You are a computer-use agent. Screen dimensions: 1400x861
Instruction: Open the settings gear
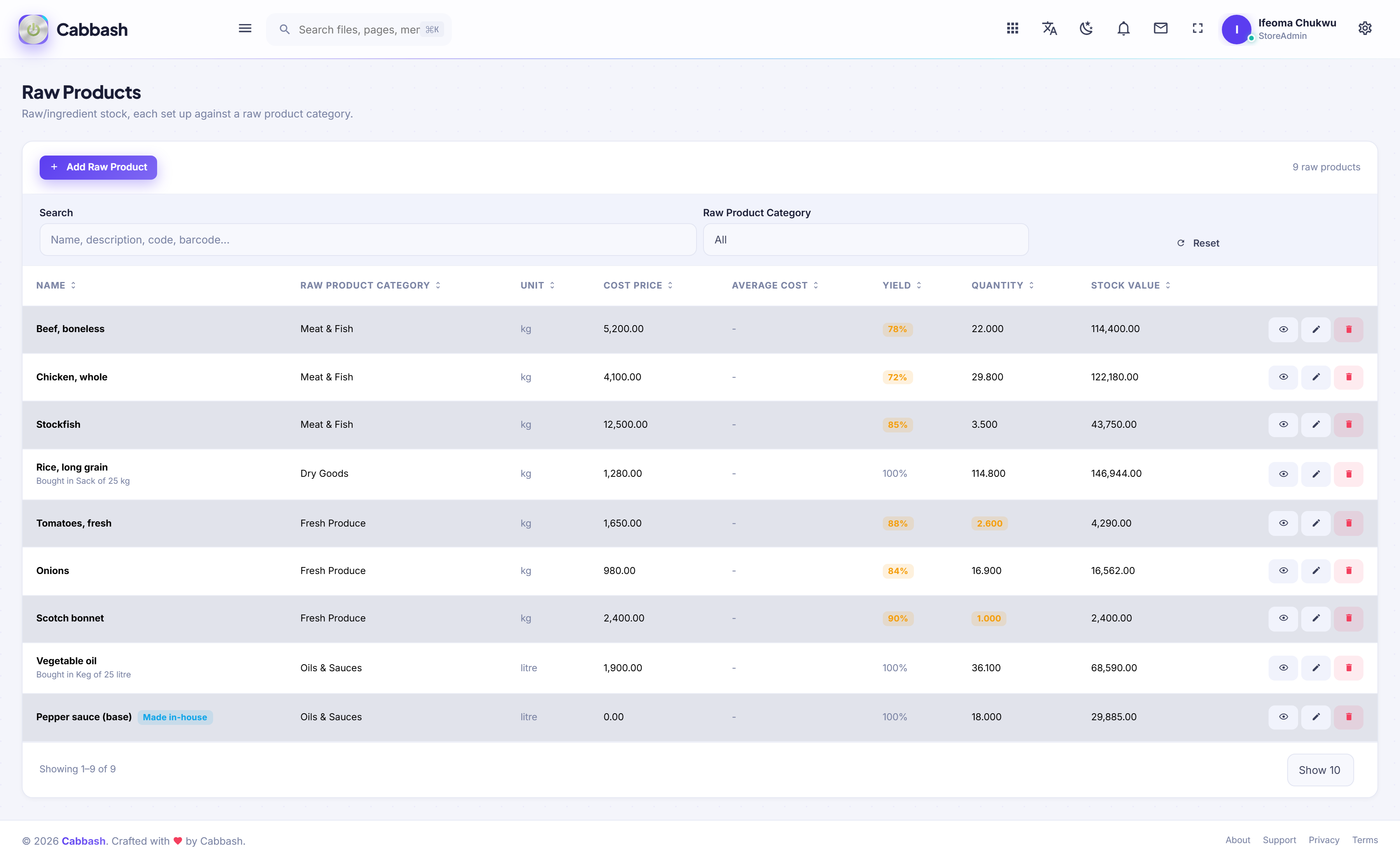point(1365,28)
